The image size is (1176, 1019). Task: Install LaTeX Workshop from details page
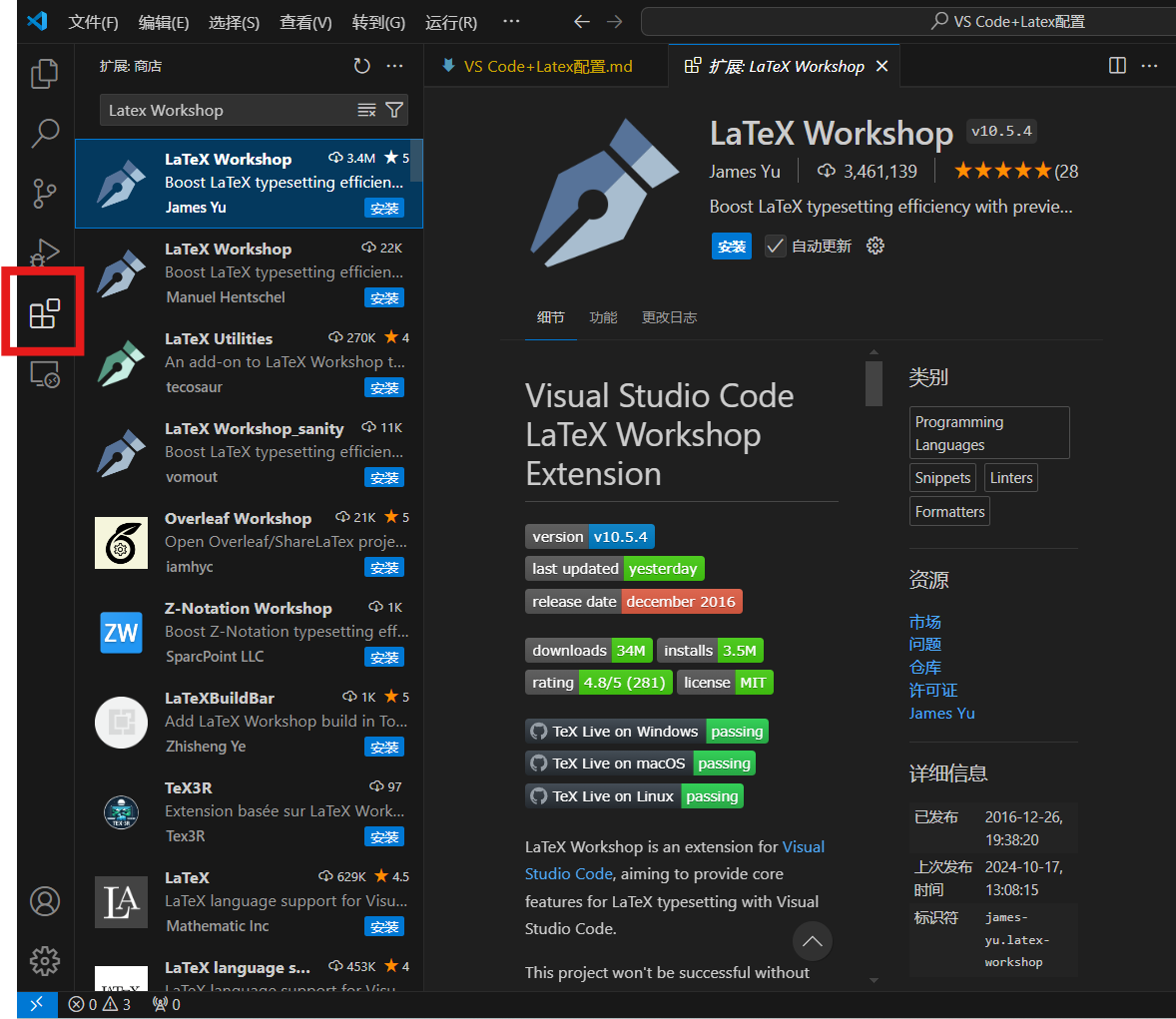731,246
